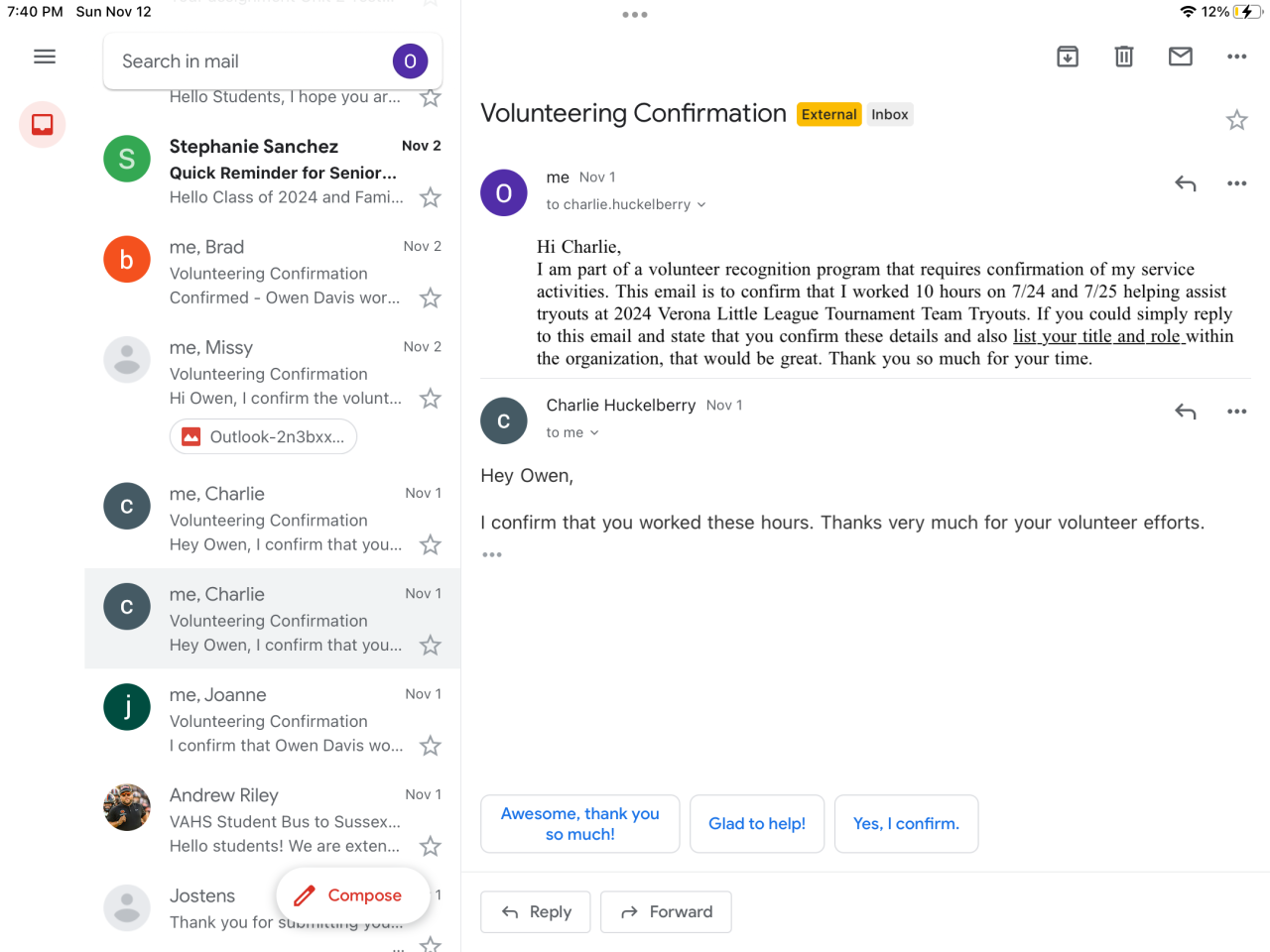Star the Volunteering Confirmation conversation header

[1236, 121]
